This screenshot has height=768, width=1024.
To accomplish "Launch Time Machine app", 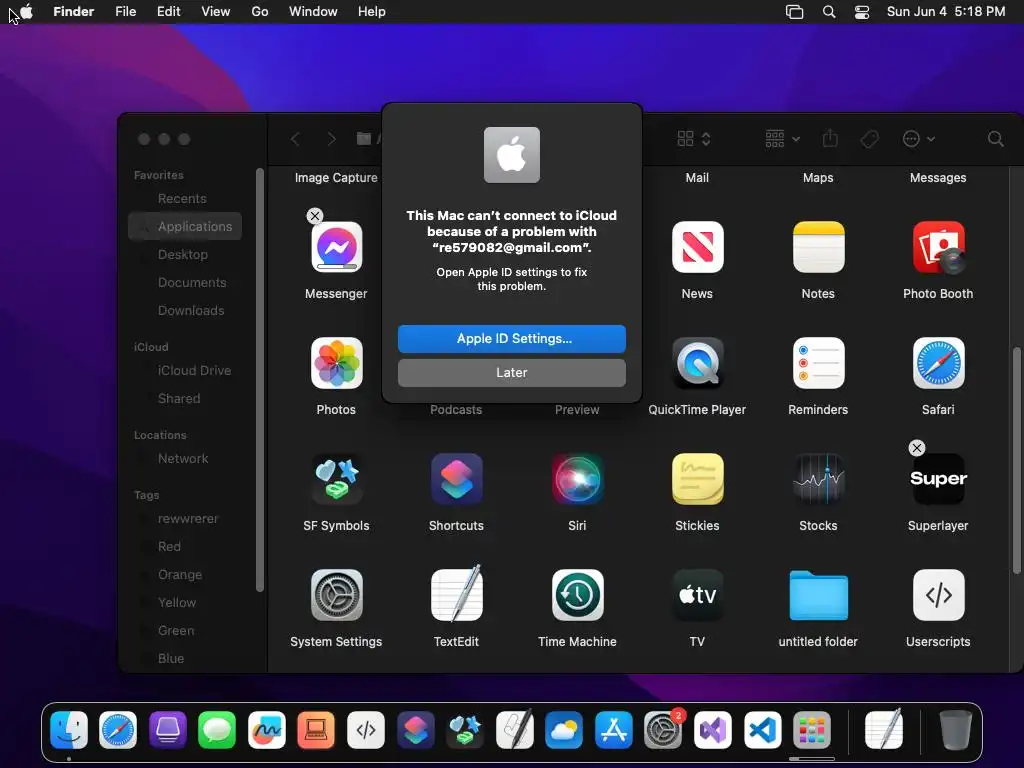I will click(577, 595).
